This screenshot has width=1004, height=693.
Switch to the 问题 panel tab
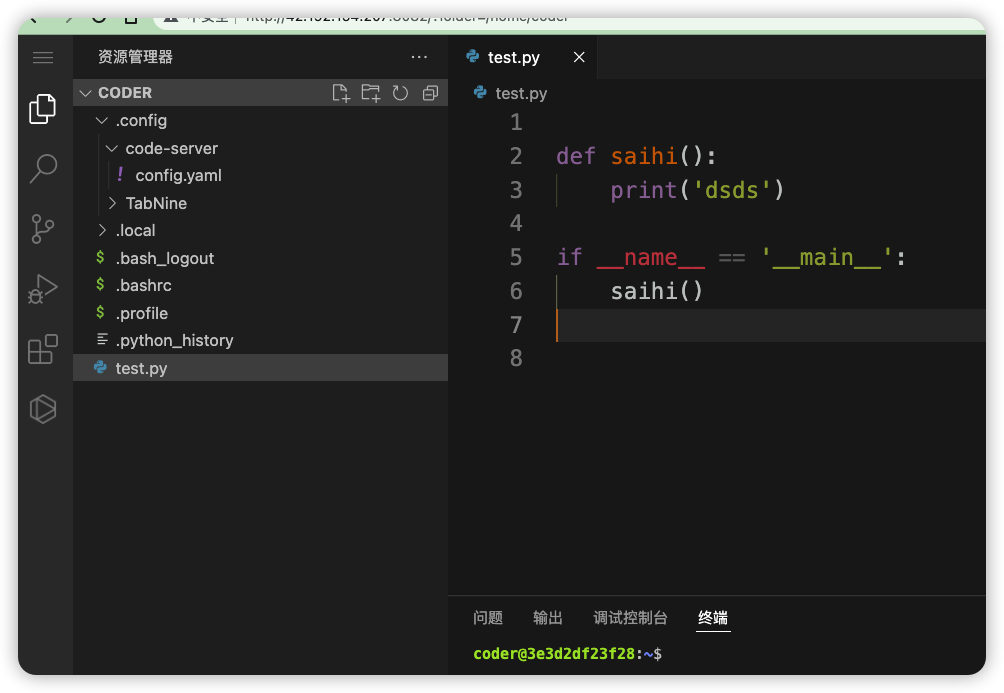coord(488,618)
